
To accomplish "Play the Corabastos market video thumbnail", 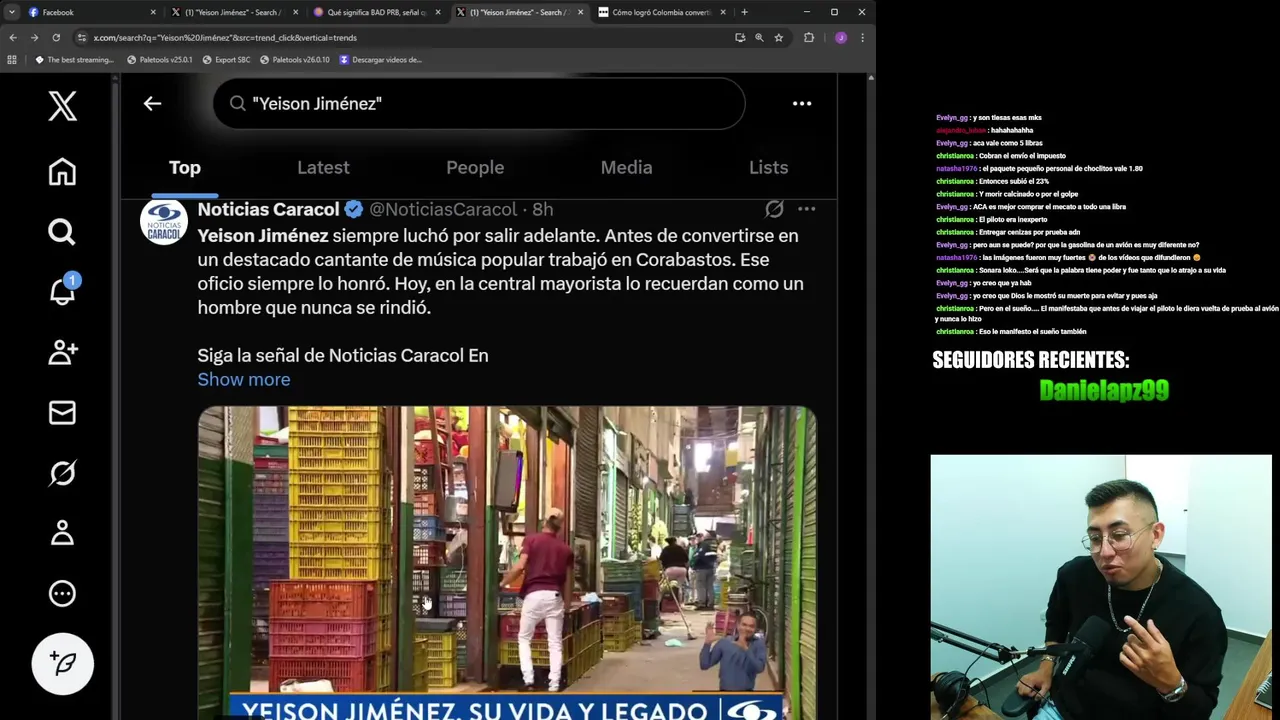I will (x=507, y=562).
